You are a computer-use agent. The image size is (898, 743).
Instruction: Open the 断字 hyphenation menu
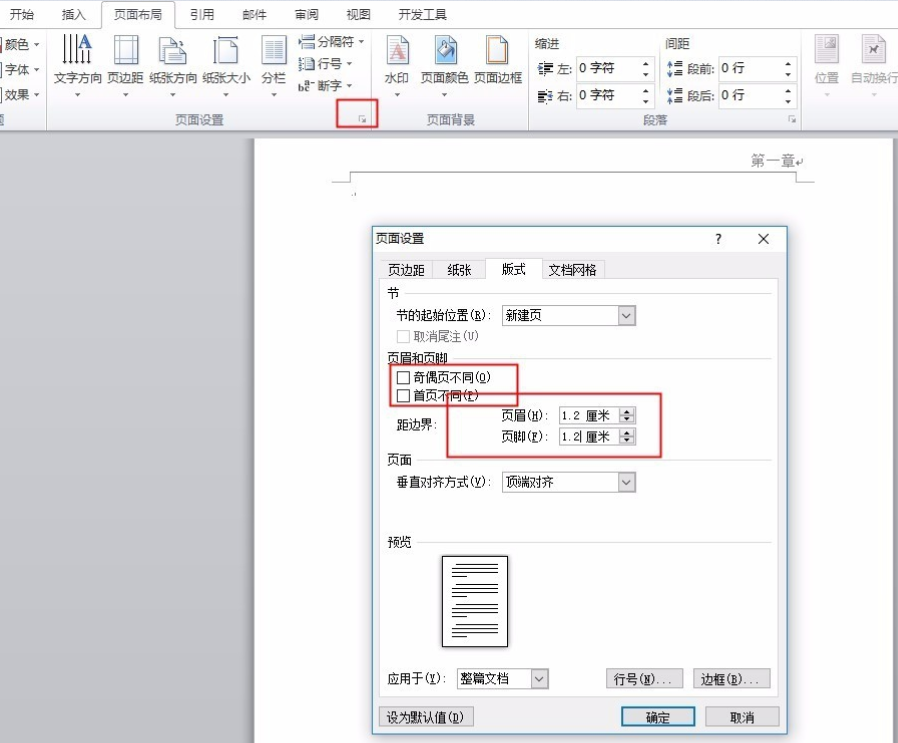tap(325, 85)
